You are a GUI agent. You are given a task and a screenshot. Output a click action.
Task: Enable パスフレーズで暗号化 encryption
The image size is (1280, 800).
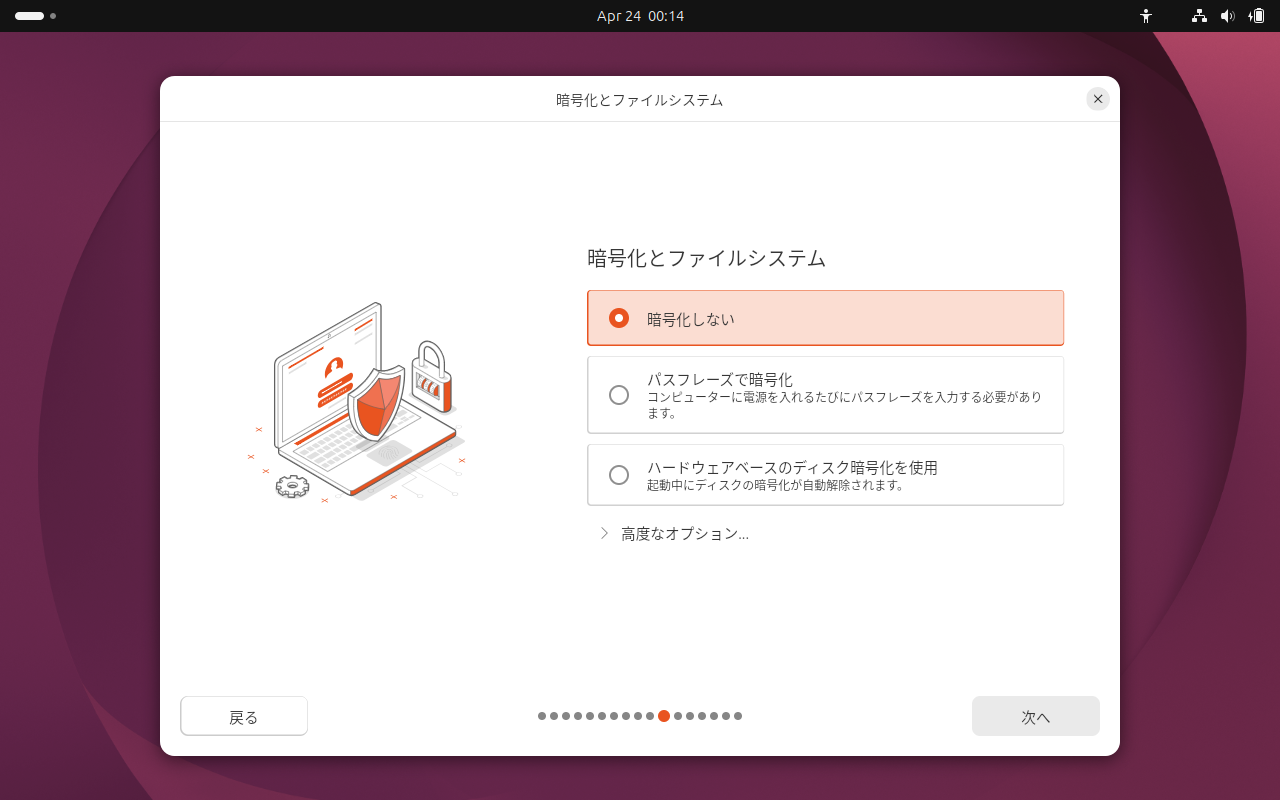pyautogui.click(x=825, y=394)
